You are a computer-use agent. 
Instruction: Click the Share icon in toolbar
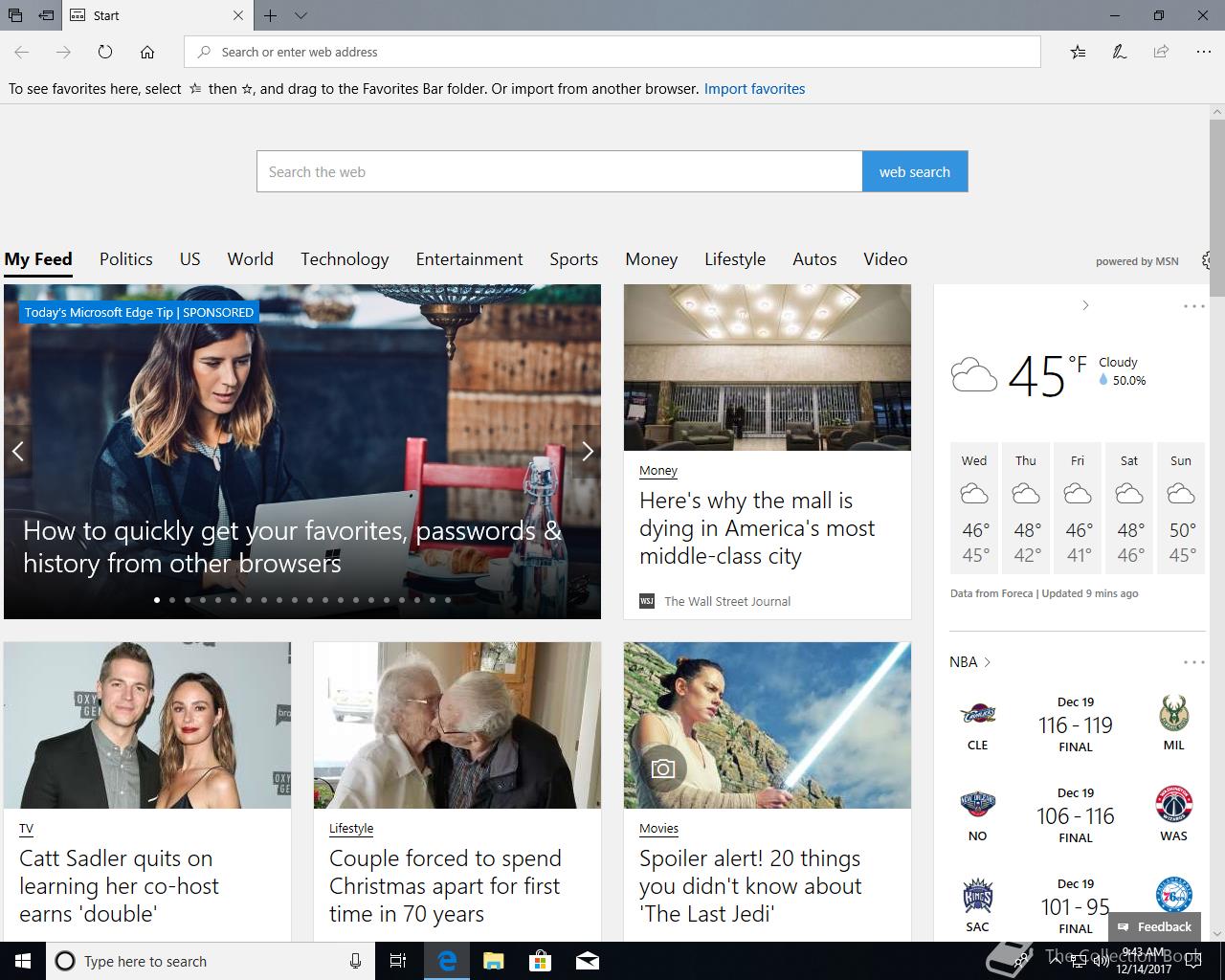coord(1161,52)
